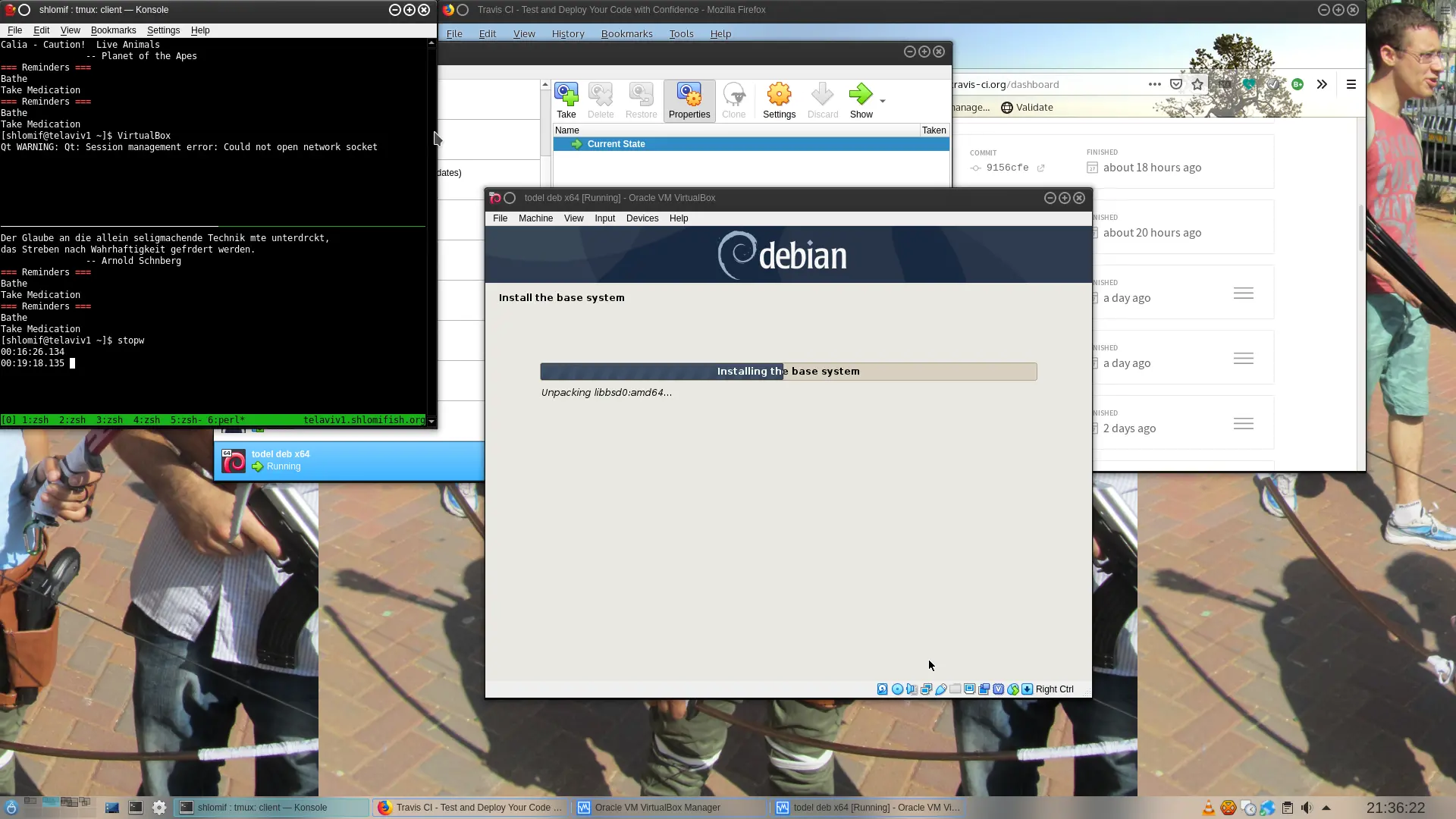The image size is (1456, 819).
Task: Click the optical drive status icon
Action: (897, 689)
